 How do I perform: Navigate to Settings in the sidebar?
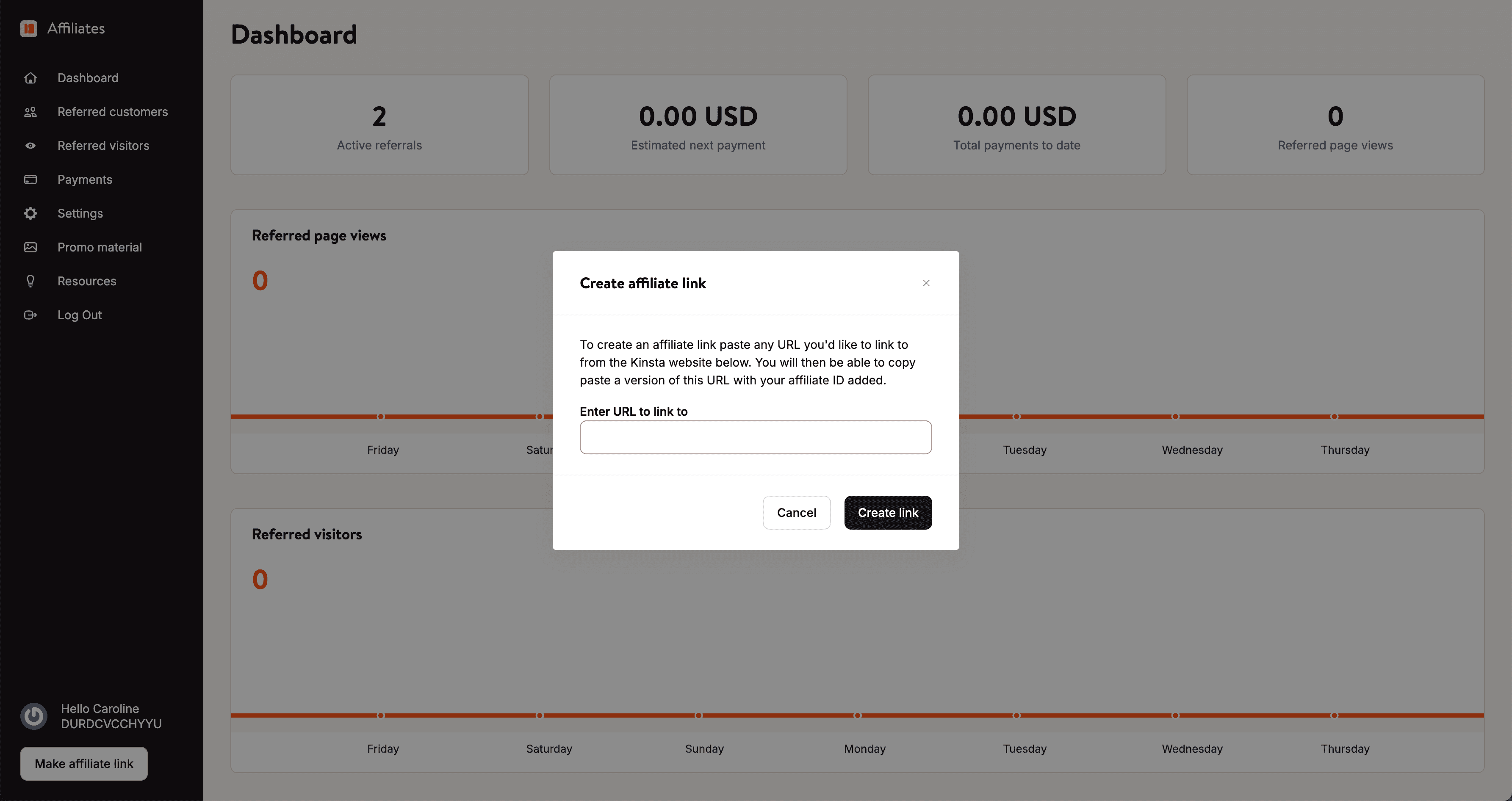coord(80,213)
